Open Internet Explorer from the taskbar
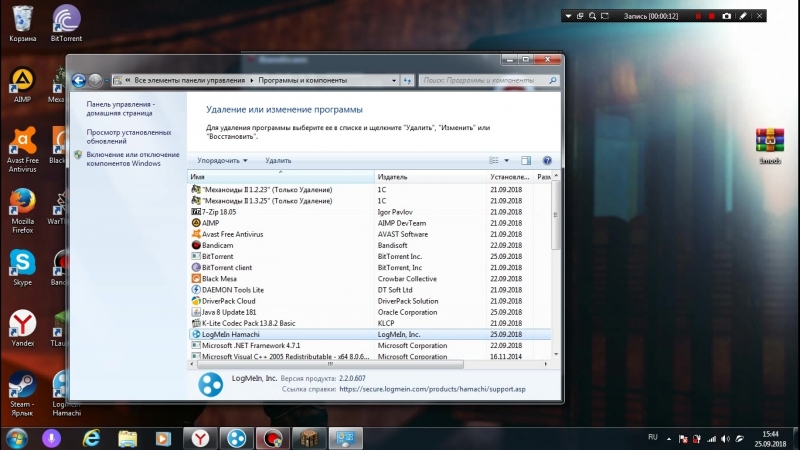The width and height of the screenshot is (800, 450). pyautogui.click(x=92, y=438)
